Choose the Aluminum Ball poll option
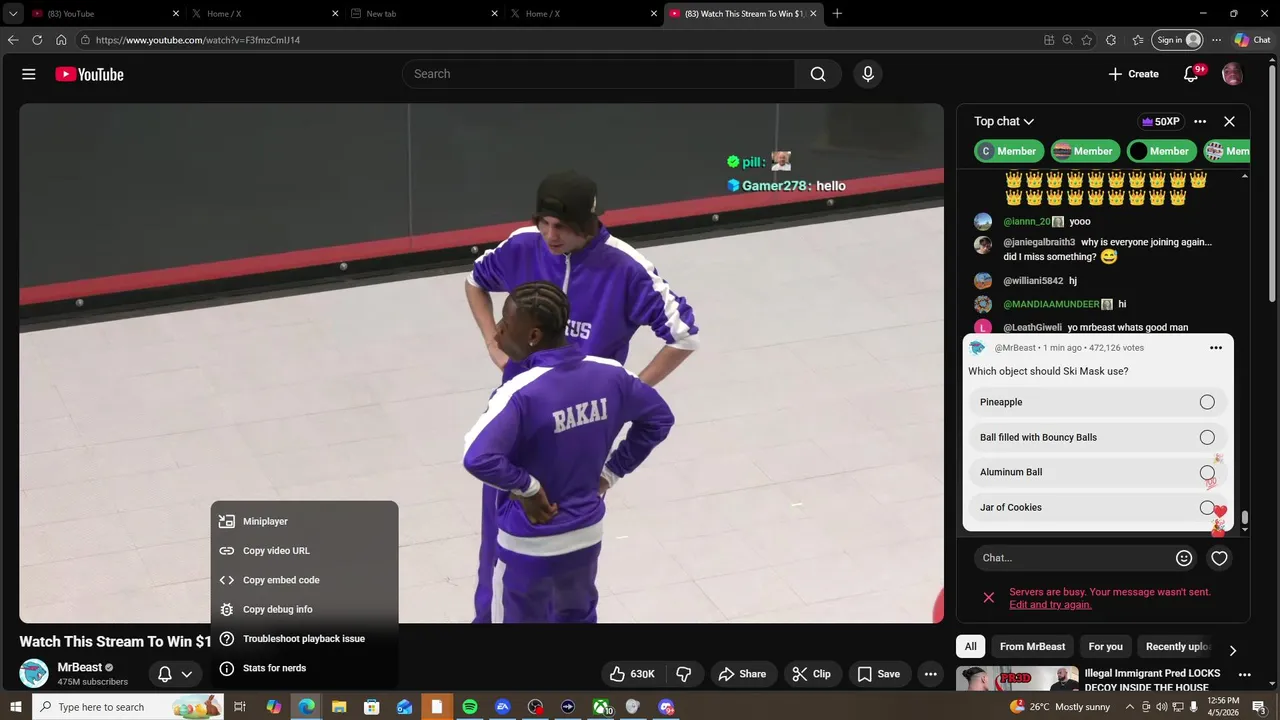Screen dimensions: 1280x720 (x=1097, y=472)
